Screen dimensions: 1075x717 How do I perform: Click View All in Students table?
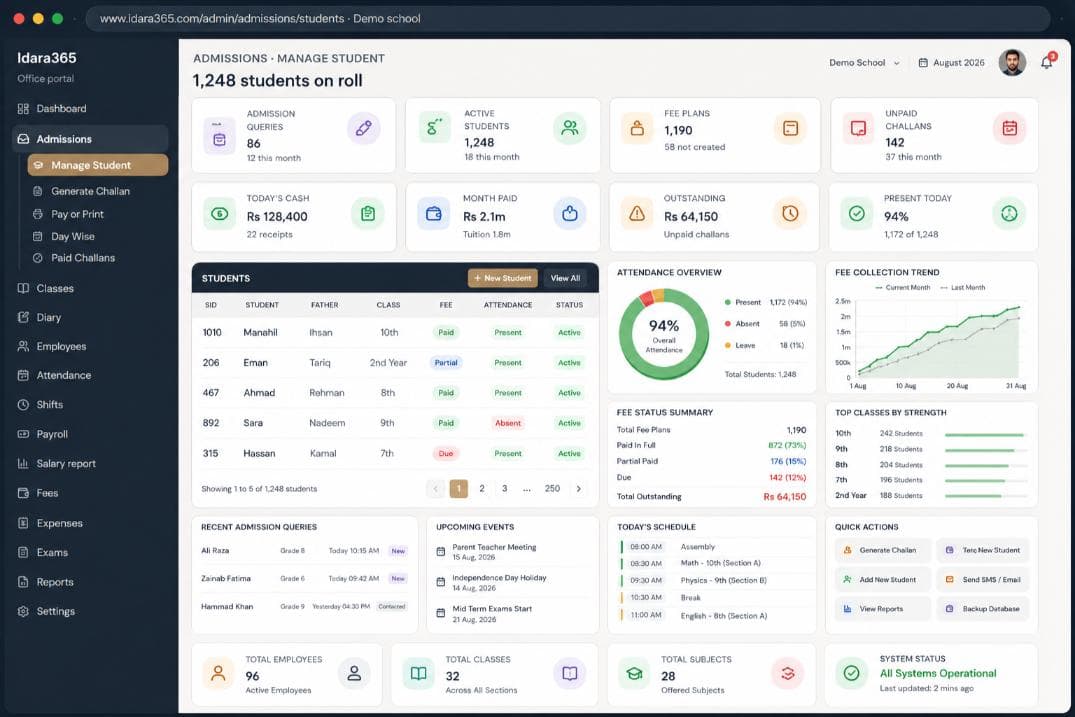pos(565,278)
